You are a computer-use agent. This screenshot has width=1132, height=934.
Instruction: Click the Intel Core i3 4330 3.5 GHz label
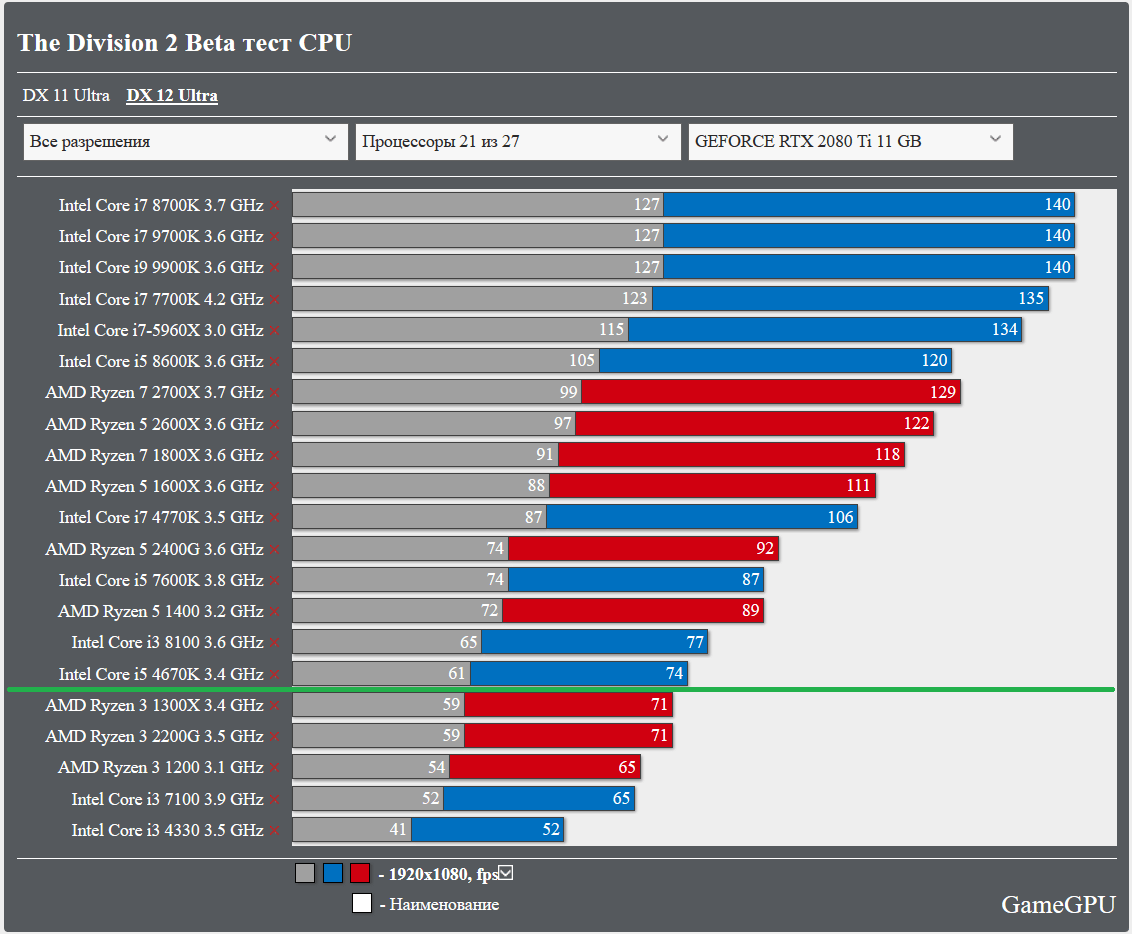pos(167,830)
